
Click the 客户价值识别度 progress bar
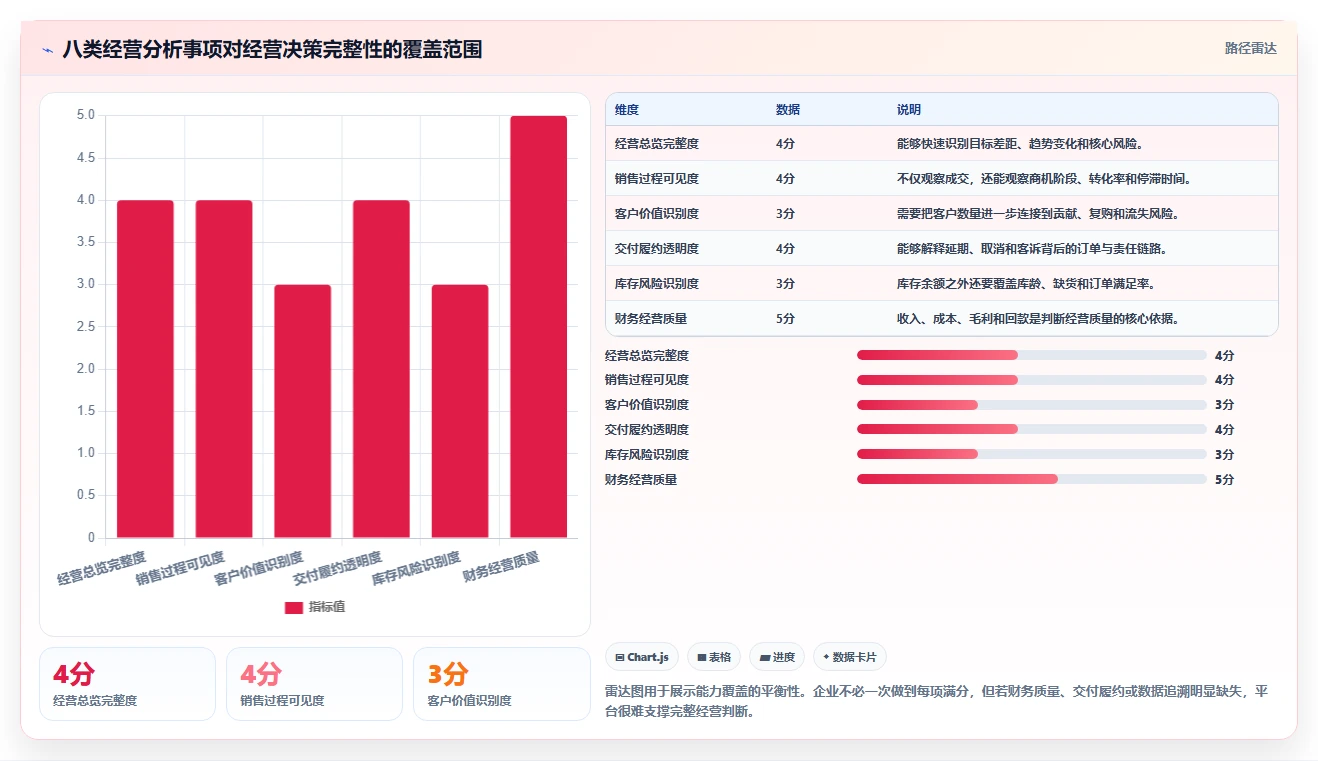coord(1032,405)
